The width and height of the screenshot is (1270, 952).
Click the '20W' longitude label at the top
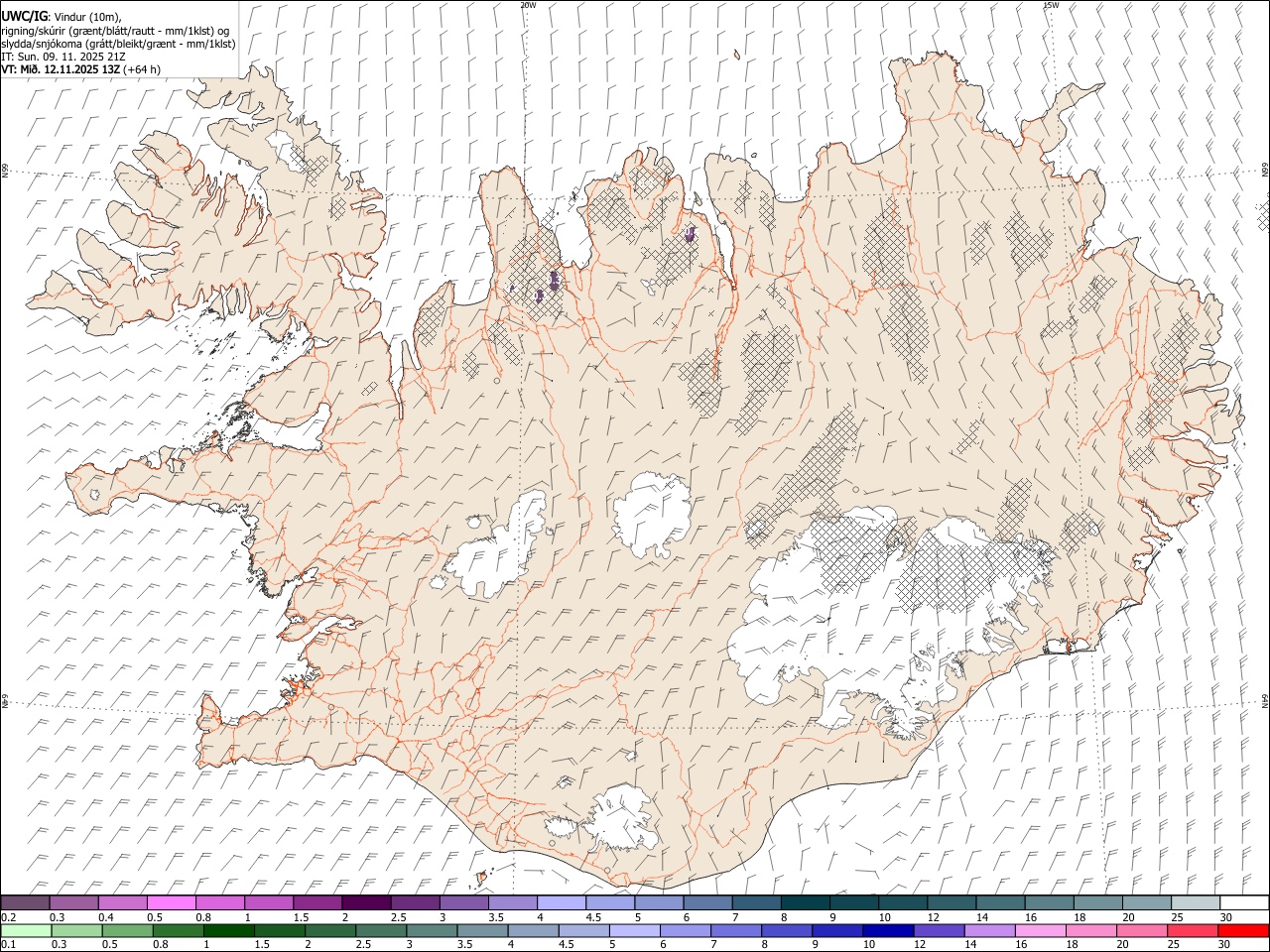point(528,5)
